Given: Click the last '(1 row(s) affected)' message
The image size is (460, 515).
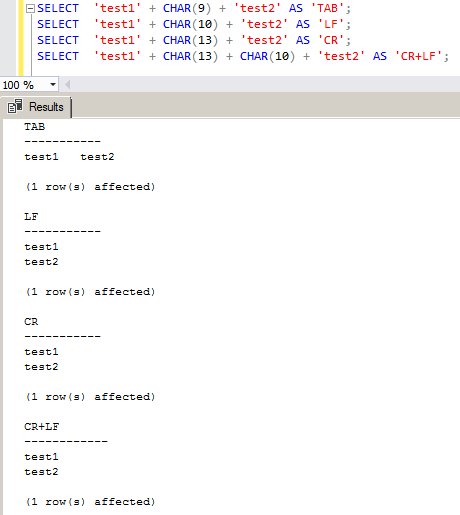Looking at the screenshot, I should point(90,502).
